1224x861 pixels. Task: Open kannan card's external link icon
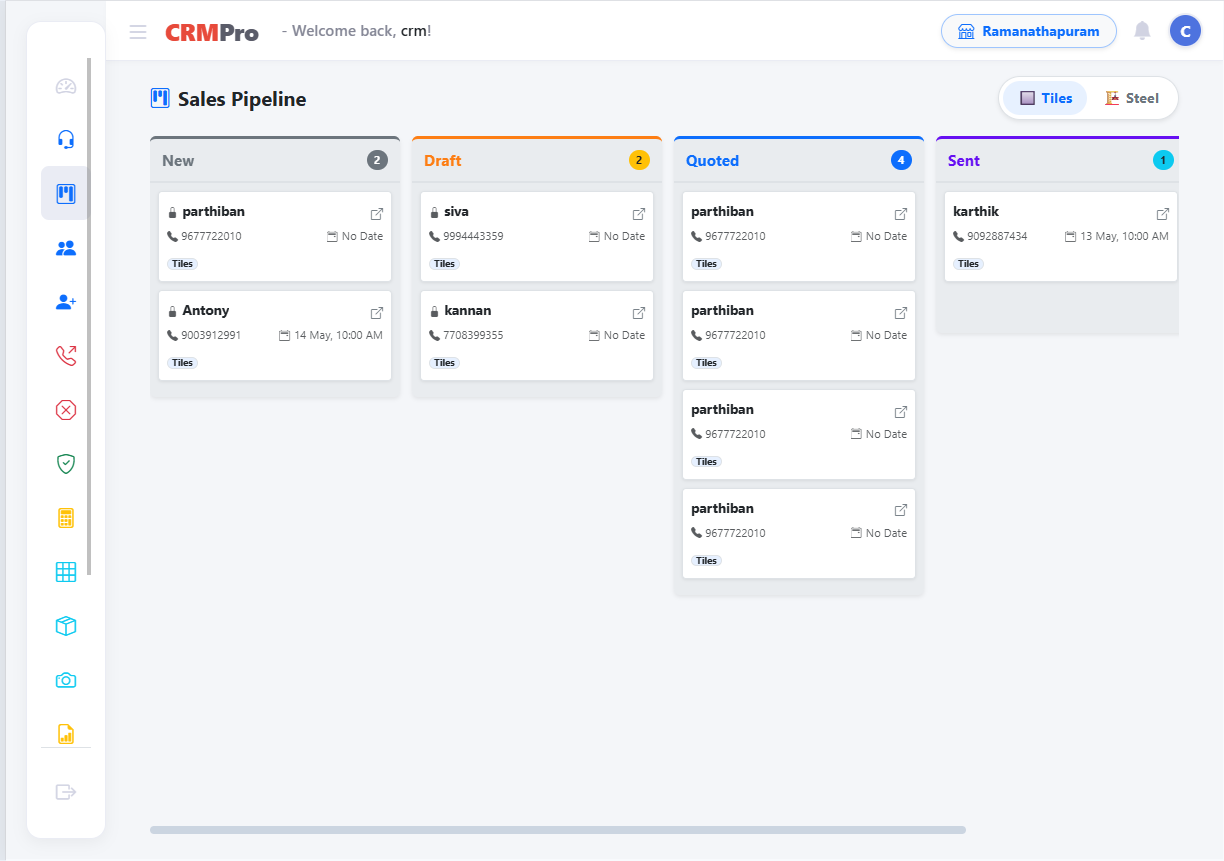pos(639,313)
